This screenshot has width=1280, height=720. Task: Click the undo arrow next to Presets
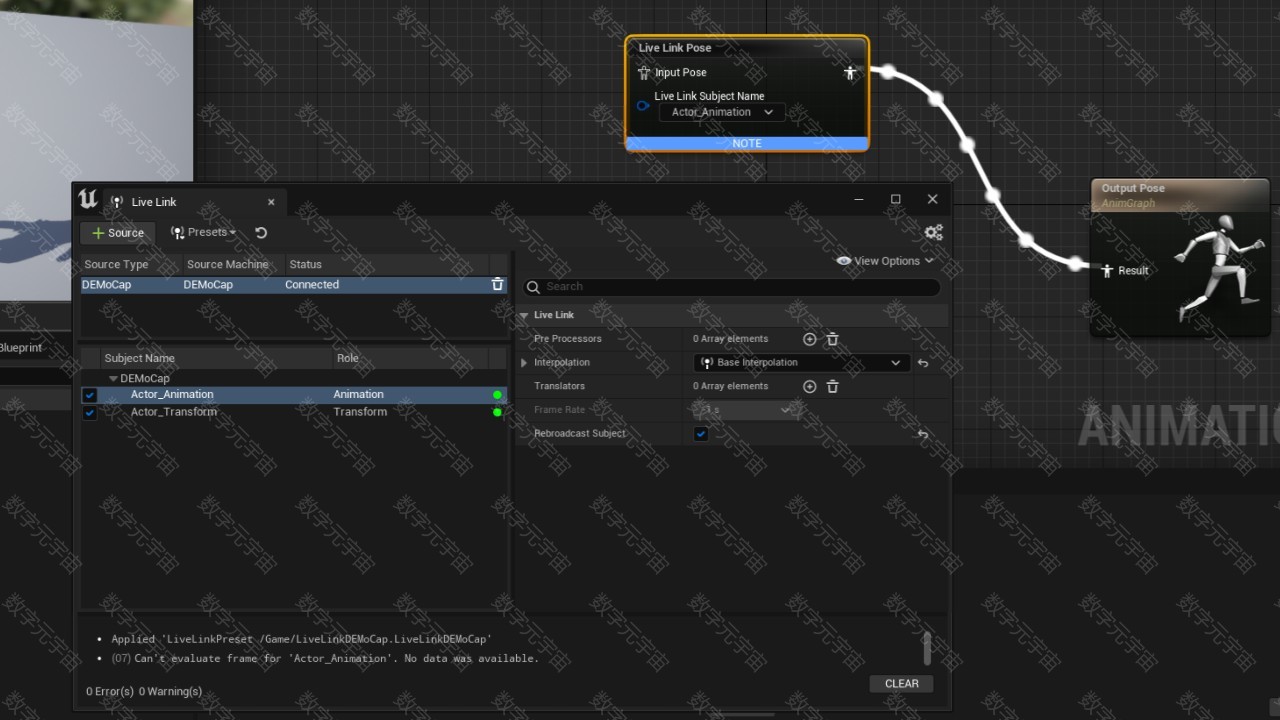pos(261,233)
